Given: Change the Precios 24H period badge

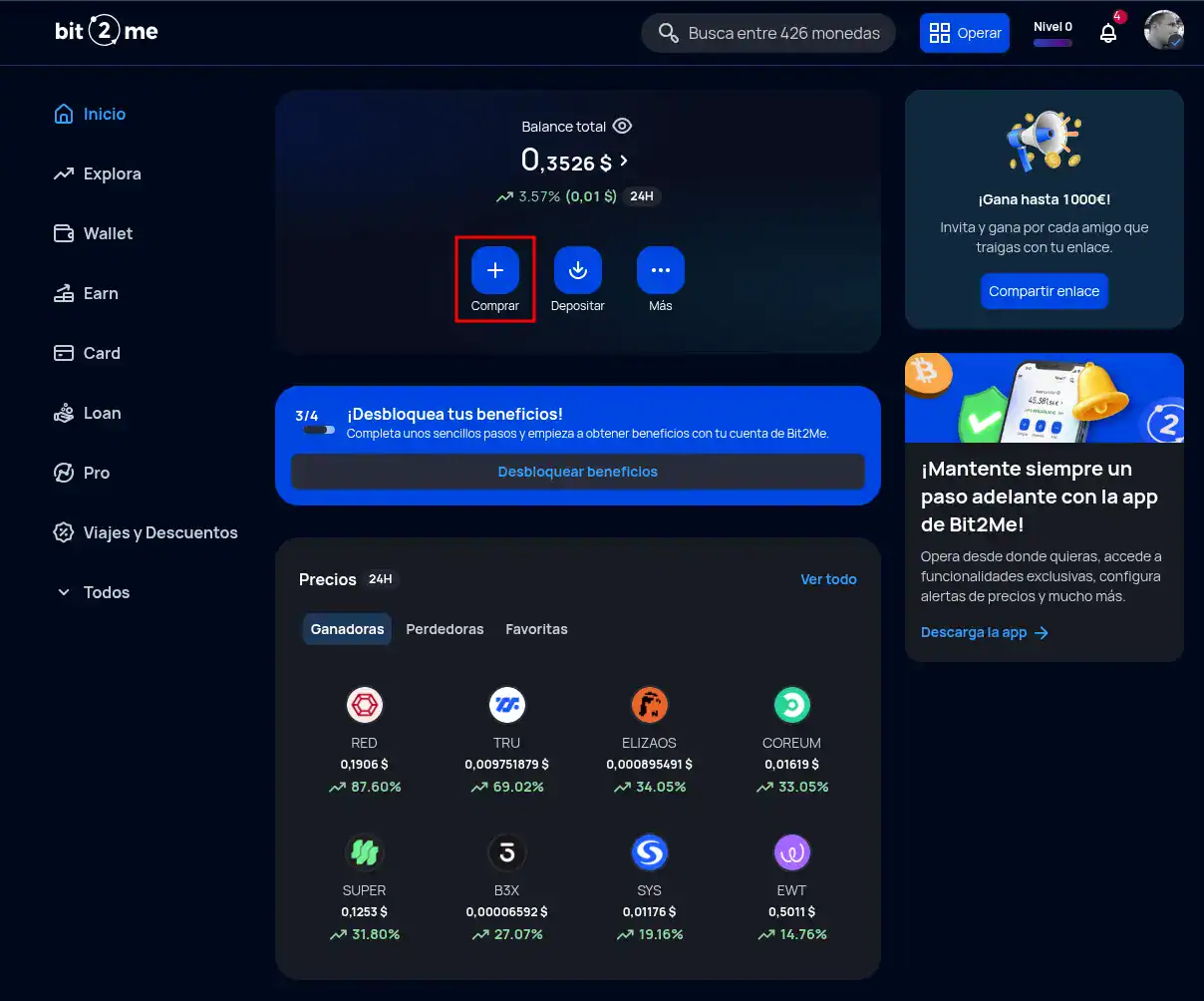Looking at the screenshot, I should coord(381,579).
